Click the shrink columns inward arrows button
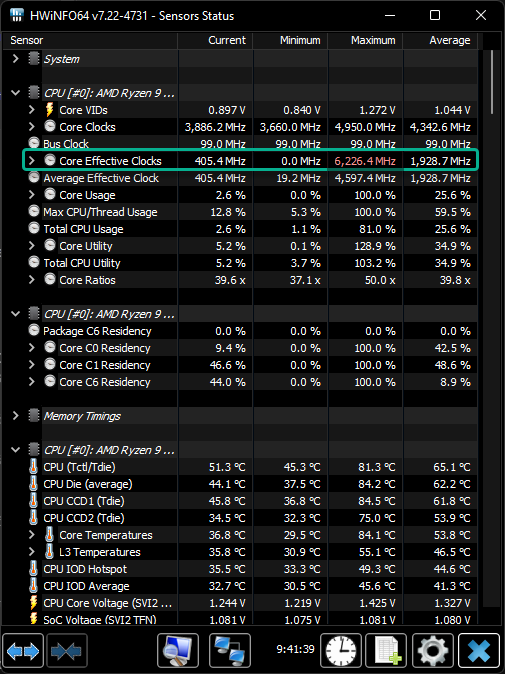The width and height of the screenshot is (505, 674). (67, 651)
